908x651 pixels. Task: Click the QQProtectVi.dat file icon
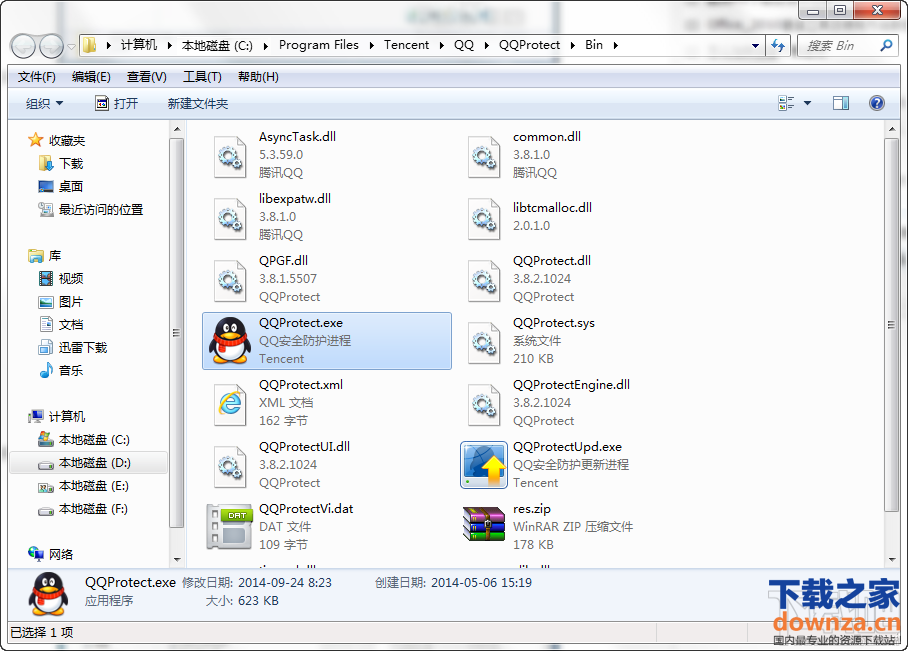click(x=229, y=527)
